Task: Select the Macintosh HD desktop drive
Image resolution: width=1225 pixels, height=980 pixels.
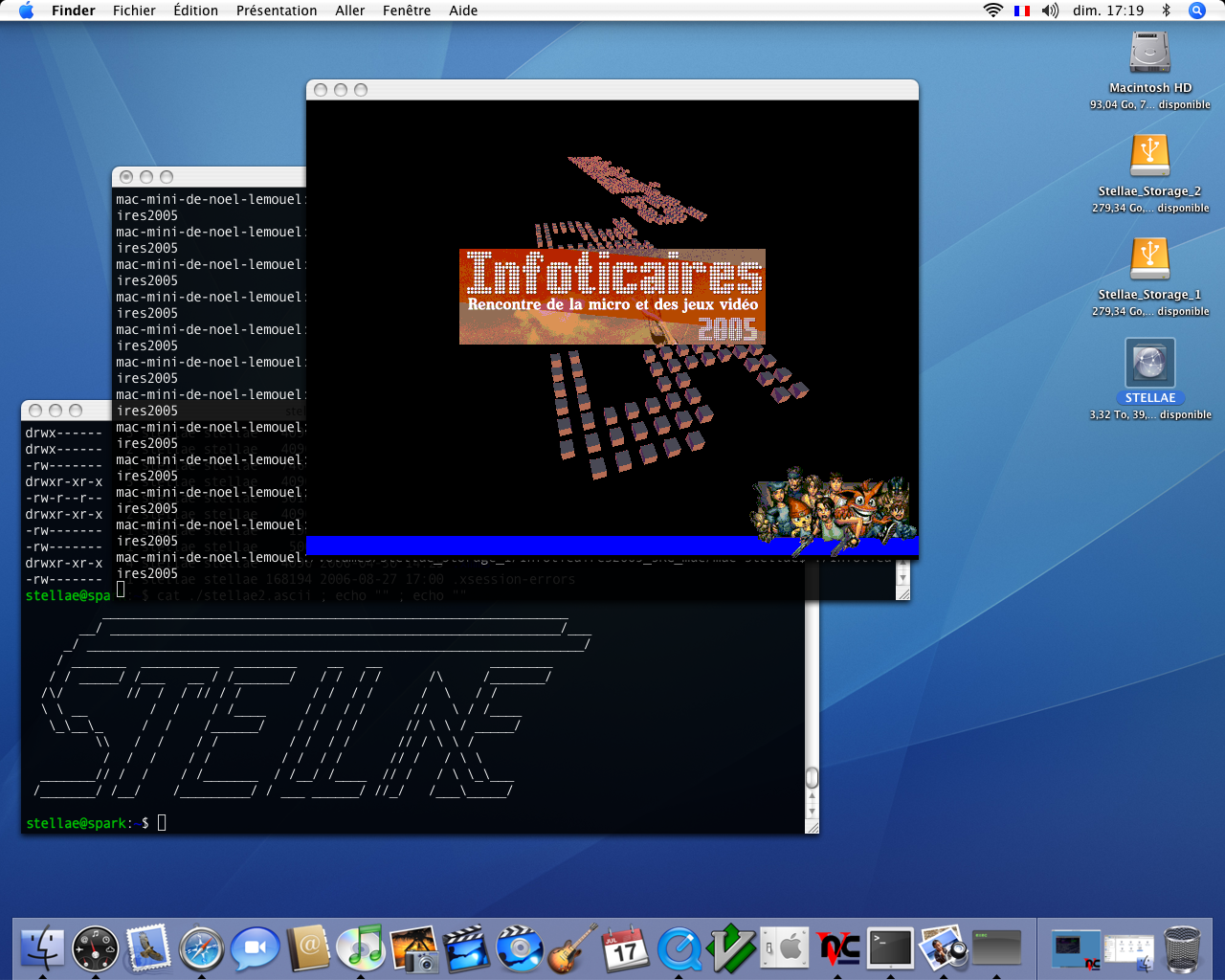Action: (x=1149, y=54)
